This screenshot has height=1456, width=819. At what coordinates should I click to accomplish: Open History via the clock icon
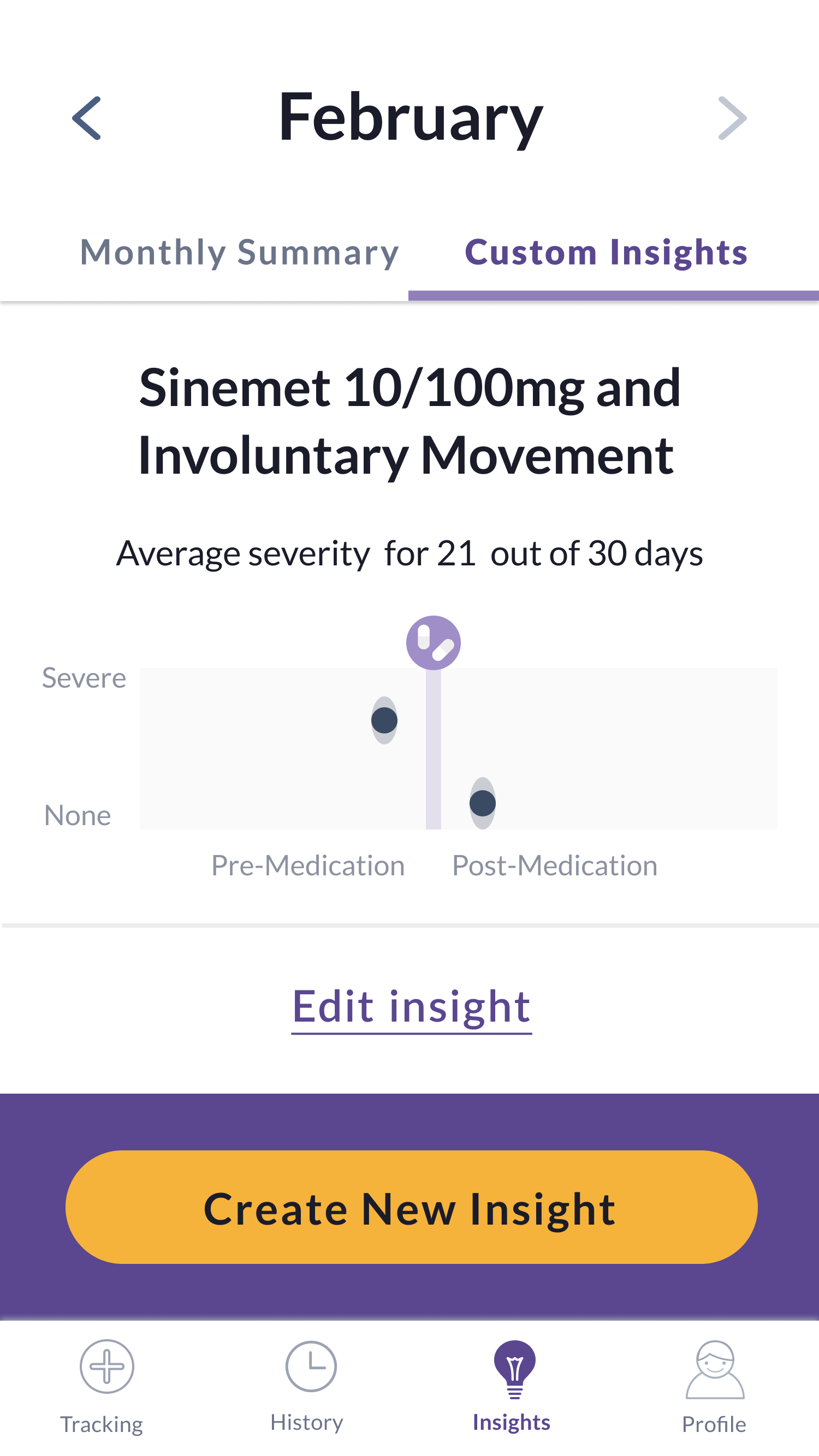[311, 1366]
